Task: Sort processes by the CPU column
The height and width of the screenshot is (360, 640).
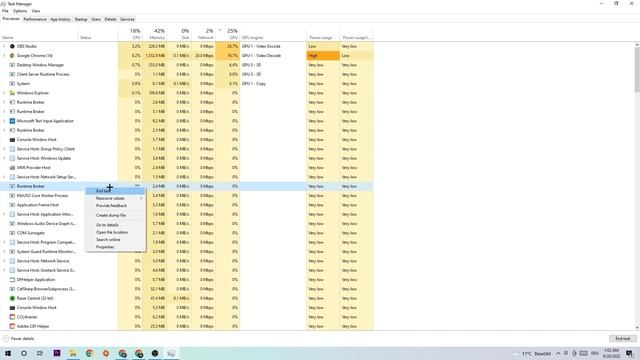Action: (x=131, y=34)
